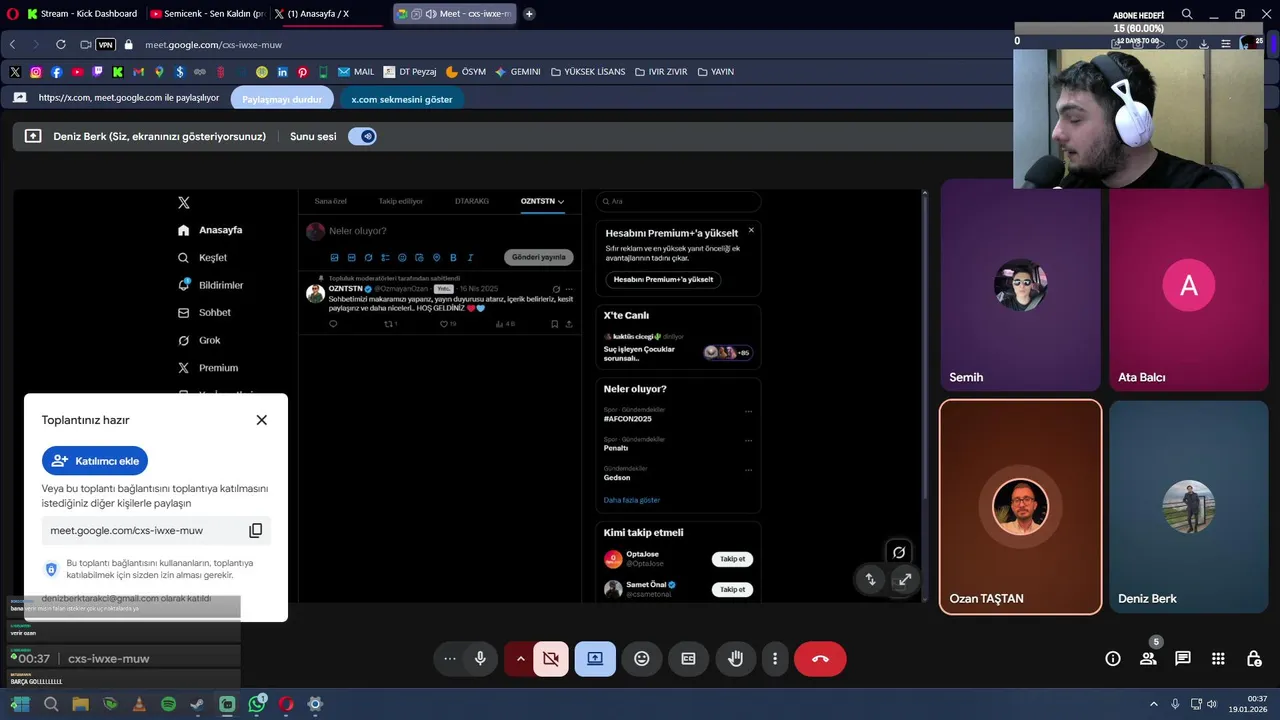The height and width of the screenshot is (720, 1280).
Task: Open Windows Start menu
Action: (x=21, y=704)
